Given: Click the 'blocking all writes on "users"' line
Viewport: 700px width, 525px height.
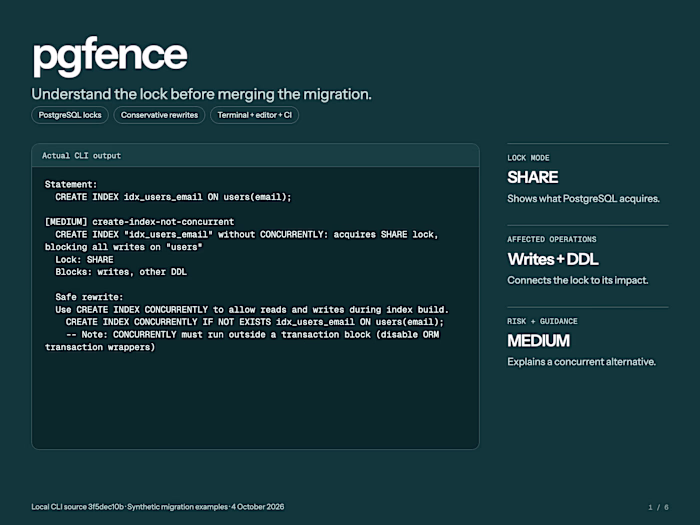Looking at the screenshot, I should (124, 247).
